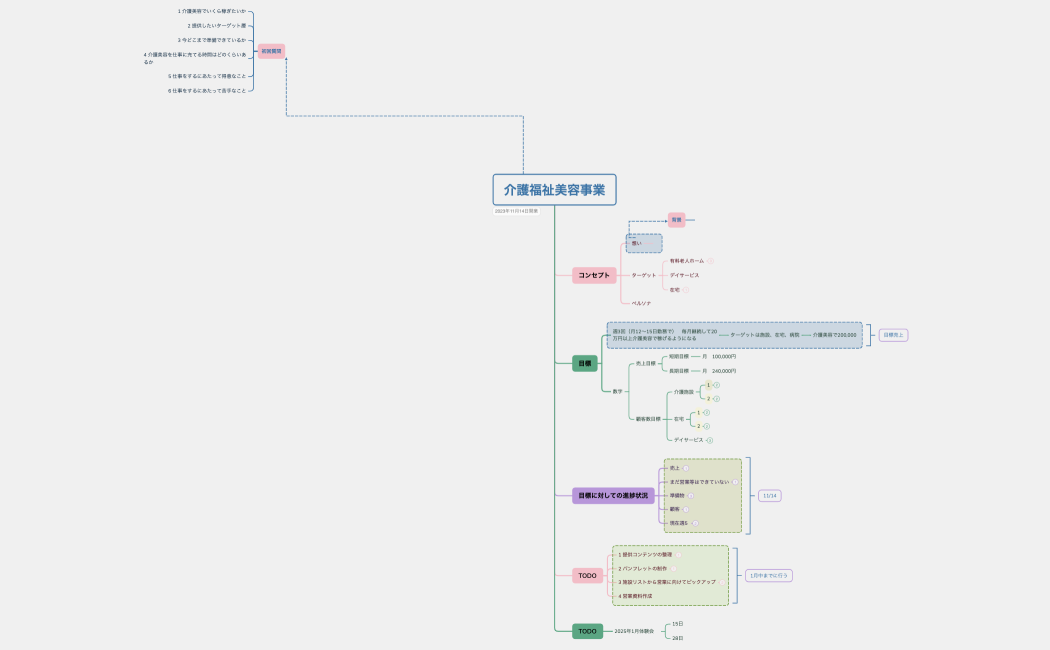Select the purple 目標に対しての進捗状況 node

click(612, 495)
